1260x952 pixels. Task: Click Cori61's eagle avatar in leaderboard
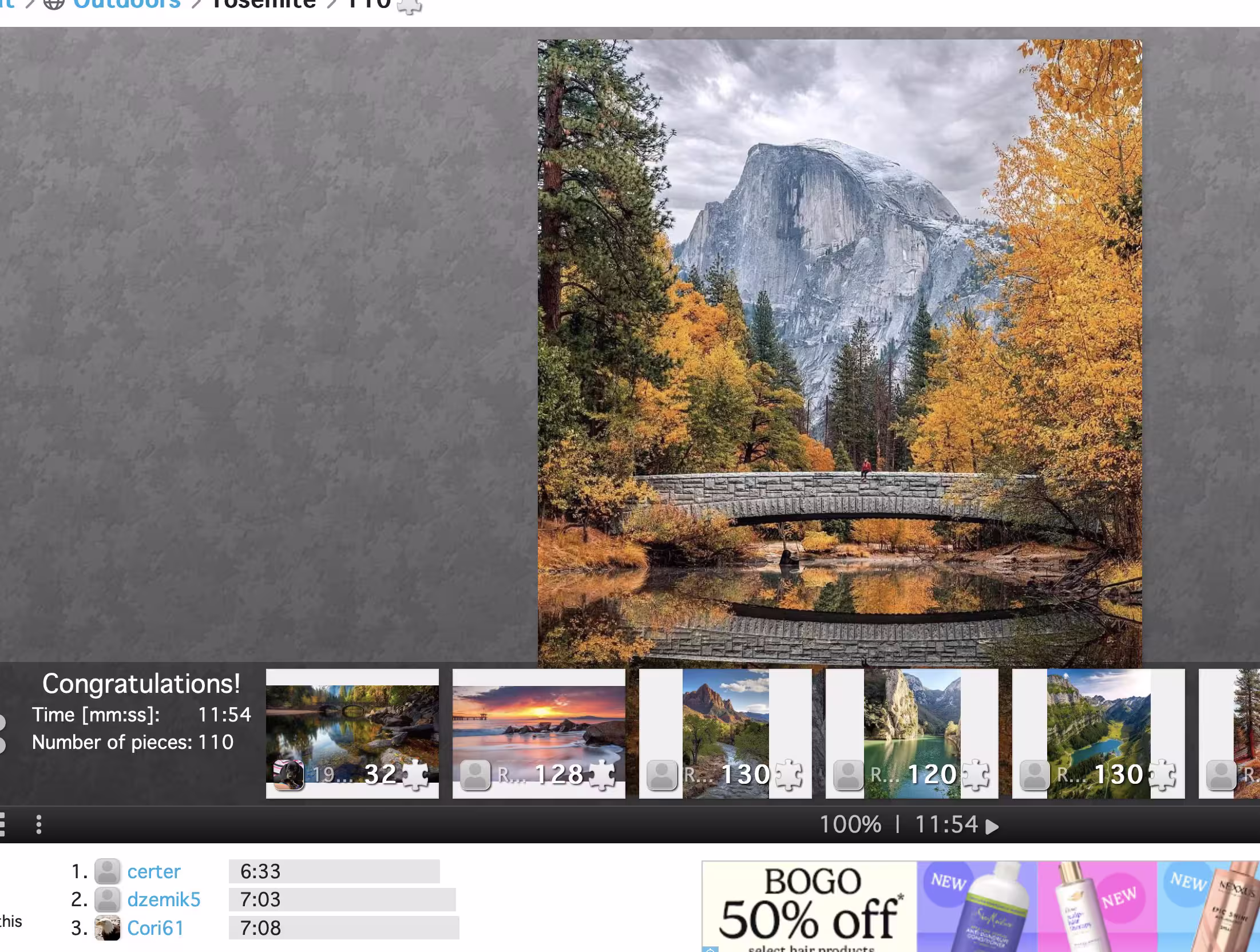click(x=107, y=928)
